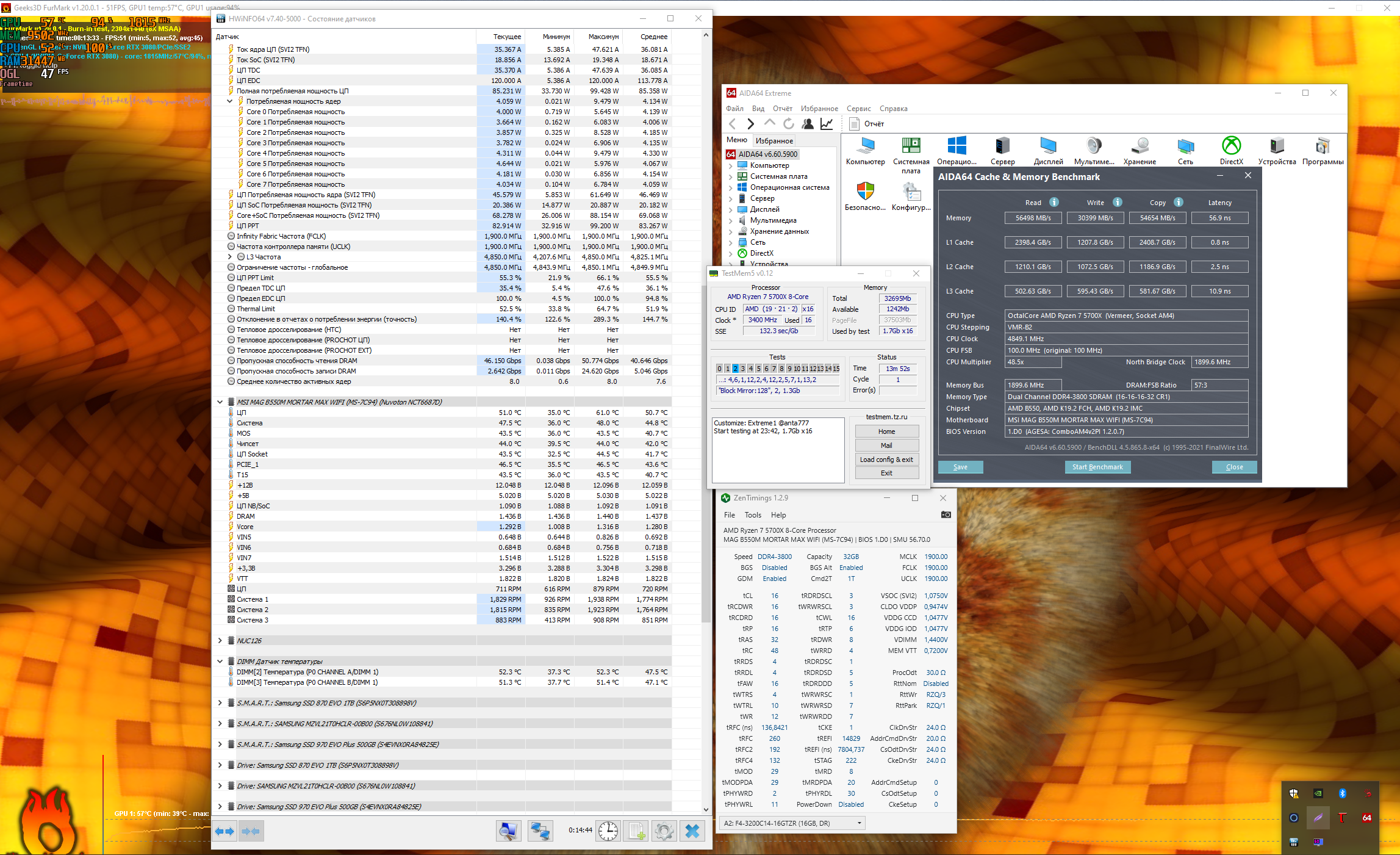
Task: Open the Программы icon in AIDA64 icon grid
Action: (x=1323, y=151)
